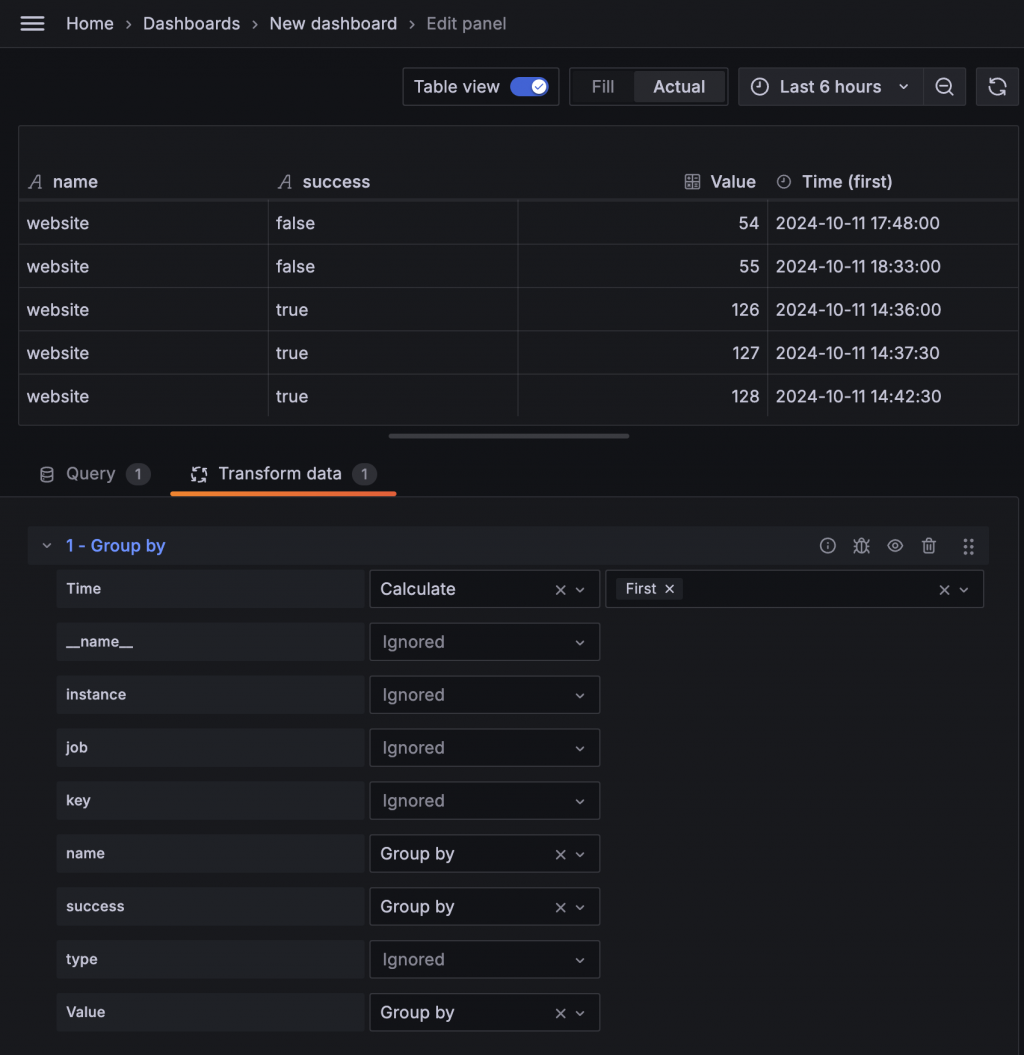Image resolution: width=1024 pixels, height=1055 pixels.
Task: Open the Ignored dropdown for type field
Action: 484,959
